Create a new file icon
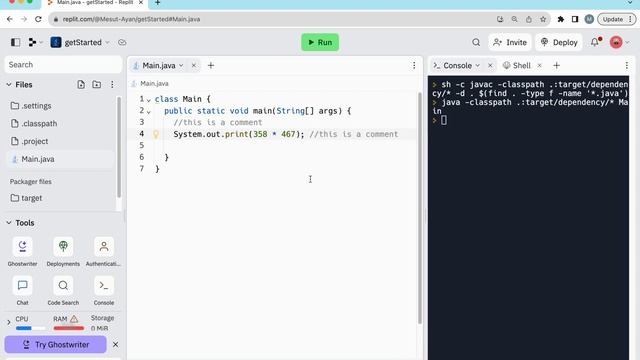 click(81, 84)
